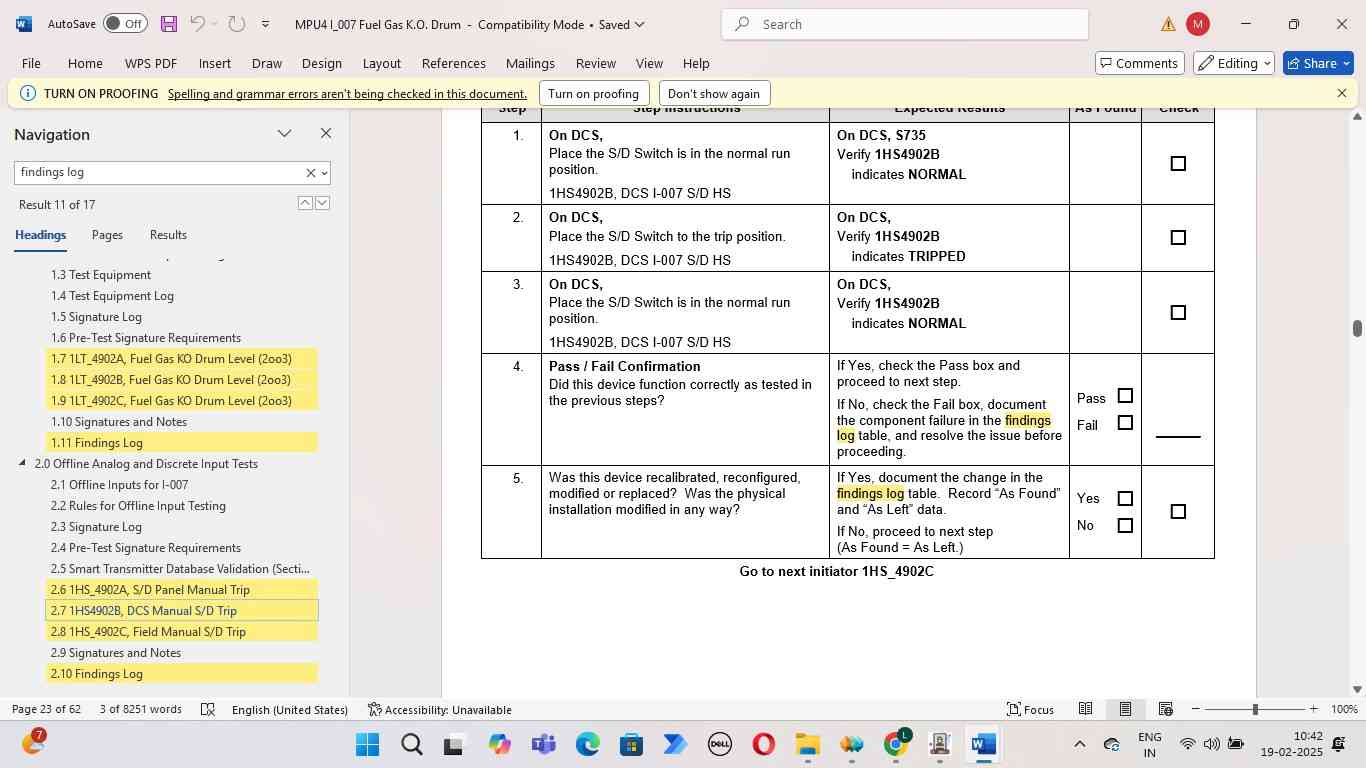1366x768 pixels.
Task: Check the step 3 Check box
Action: [x=1178, y=313]
